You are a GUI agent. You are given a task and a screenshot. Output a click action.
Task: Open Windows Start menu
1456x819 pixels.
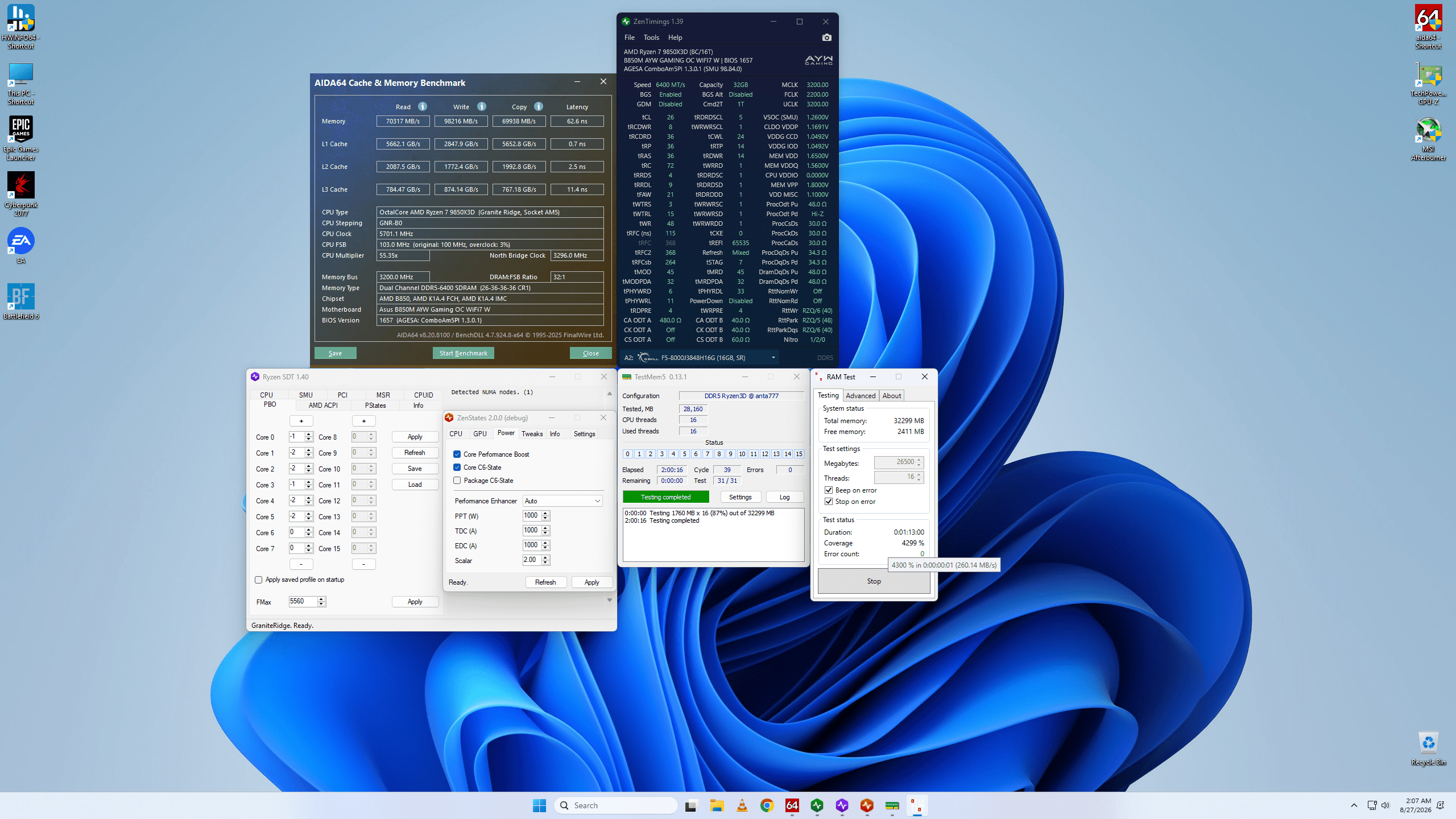coord(539,805)
